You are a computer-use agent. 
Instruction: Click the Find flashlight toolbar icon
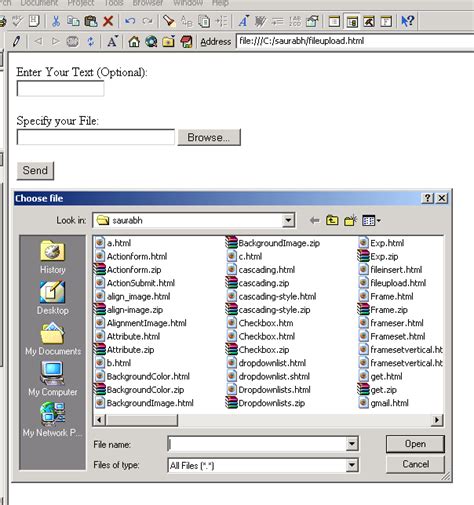tap(169, 21)
